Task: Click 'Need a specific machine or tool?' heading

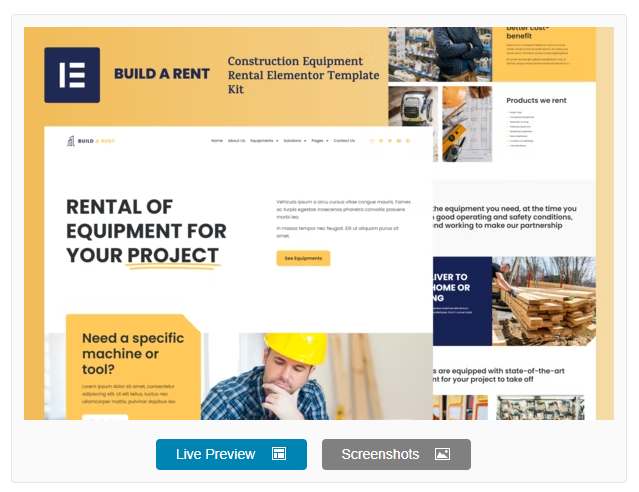Action: [x=133, y=353]
